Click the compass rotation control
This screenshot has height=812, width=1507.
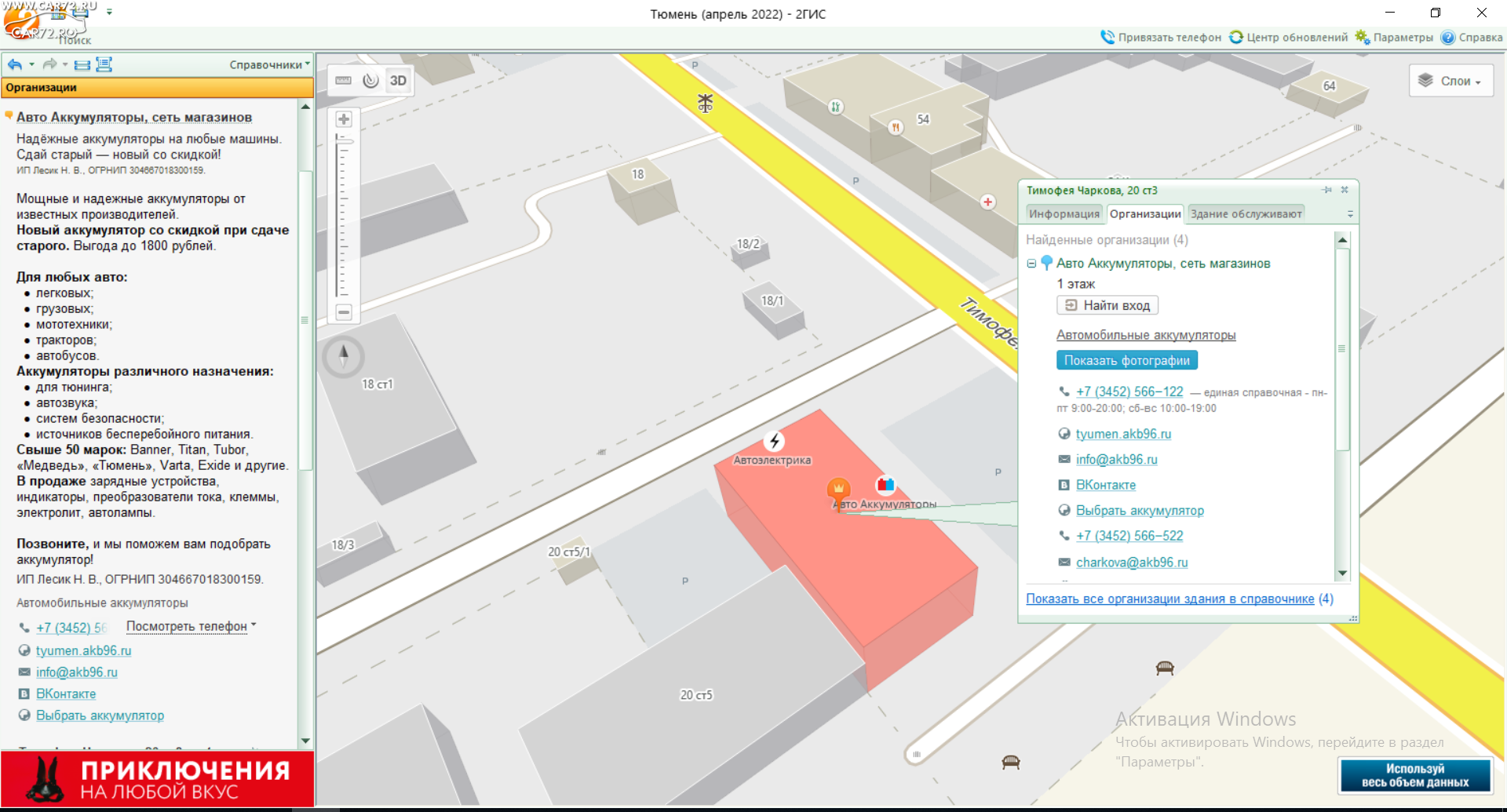(343, 356)
